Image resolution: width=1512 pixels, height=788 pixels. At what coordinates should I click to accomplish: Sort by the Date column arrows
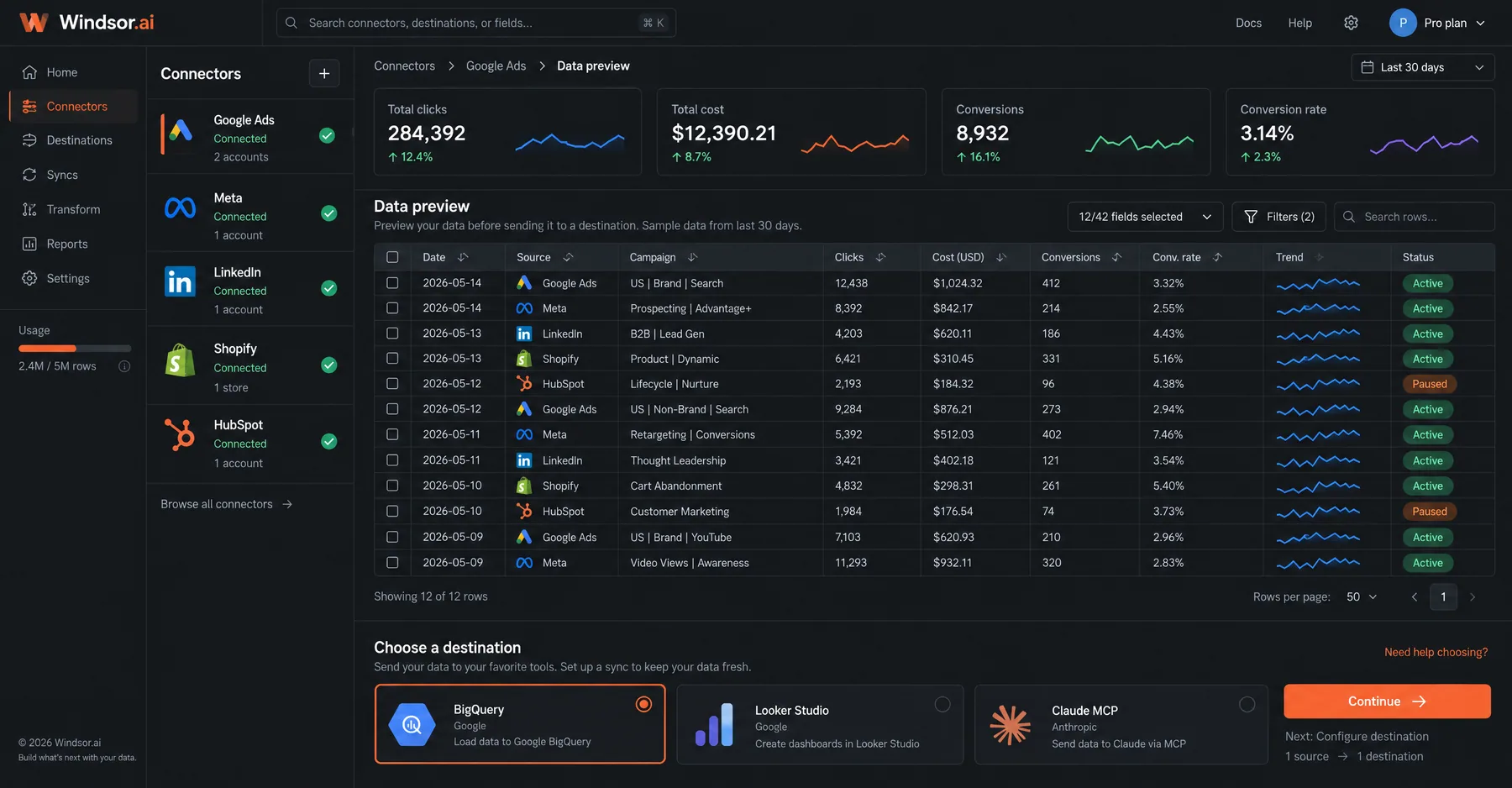463,257
